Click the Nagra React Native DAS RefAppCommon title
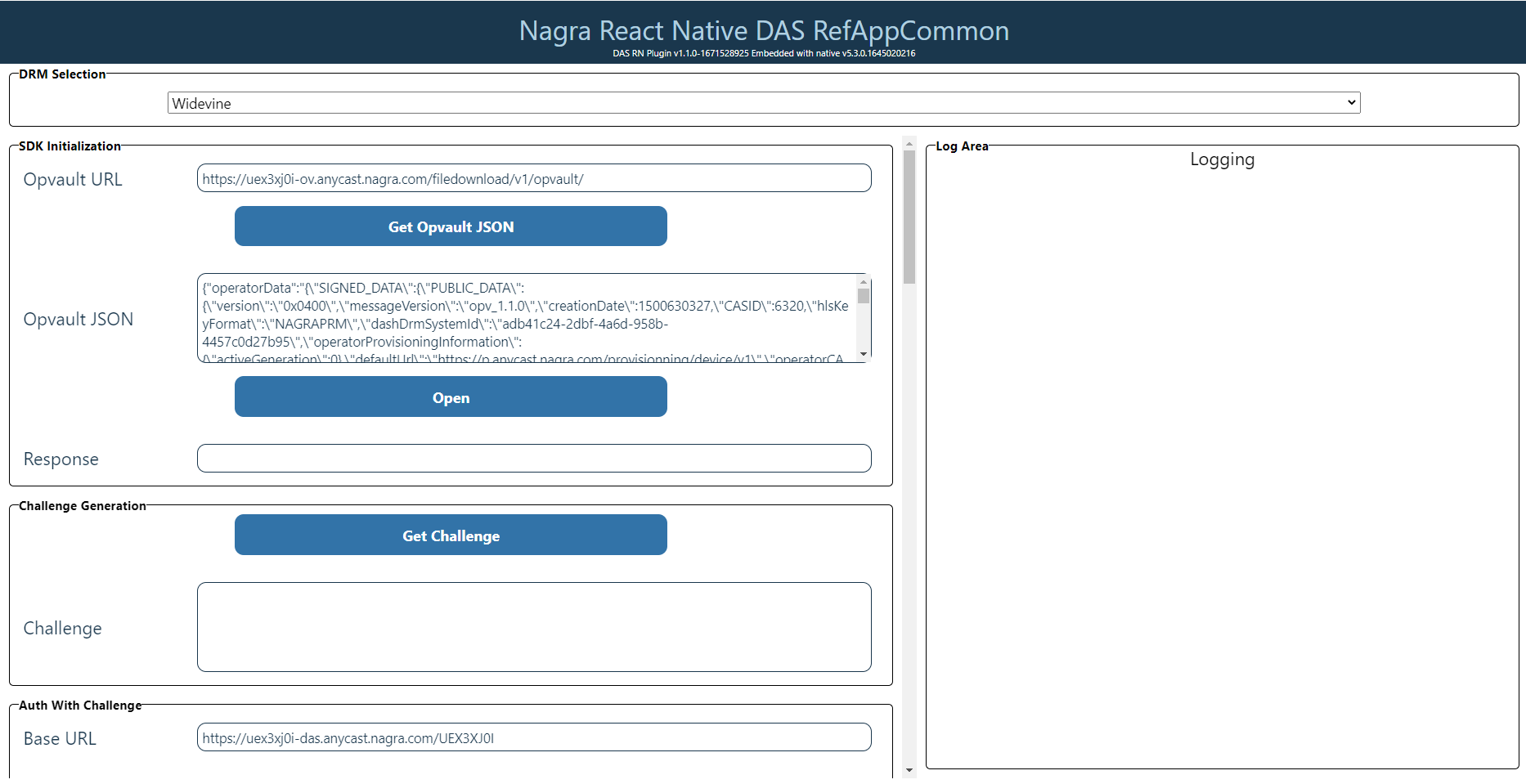This screenshot has height=784, width=1526. pos(762,30)
